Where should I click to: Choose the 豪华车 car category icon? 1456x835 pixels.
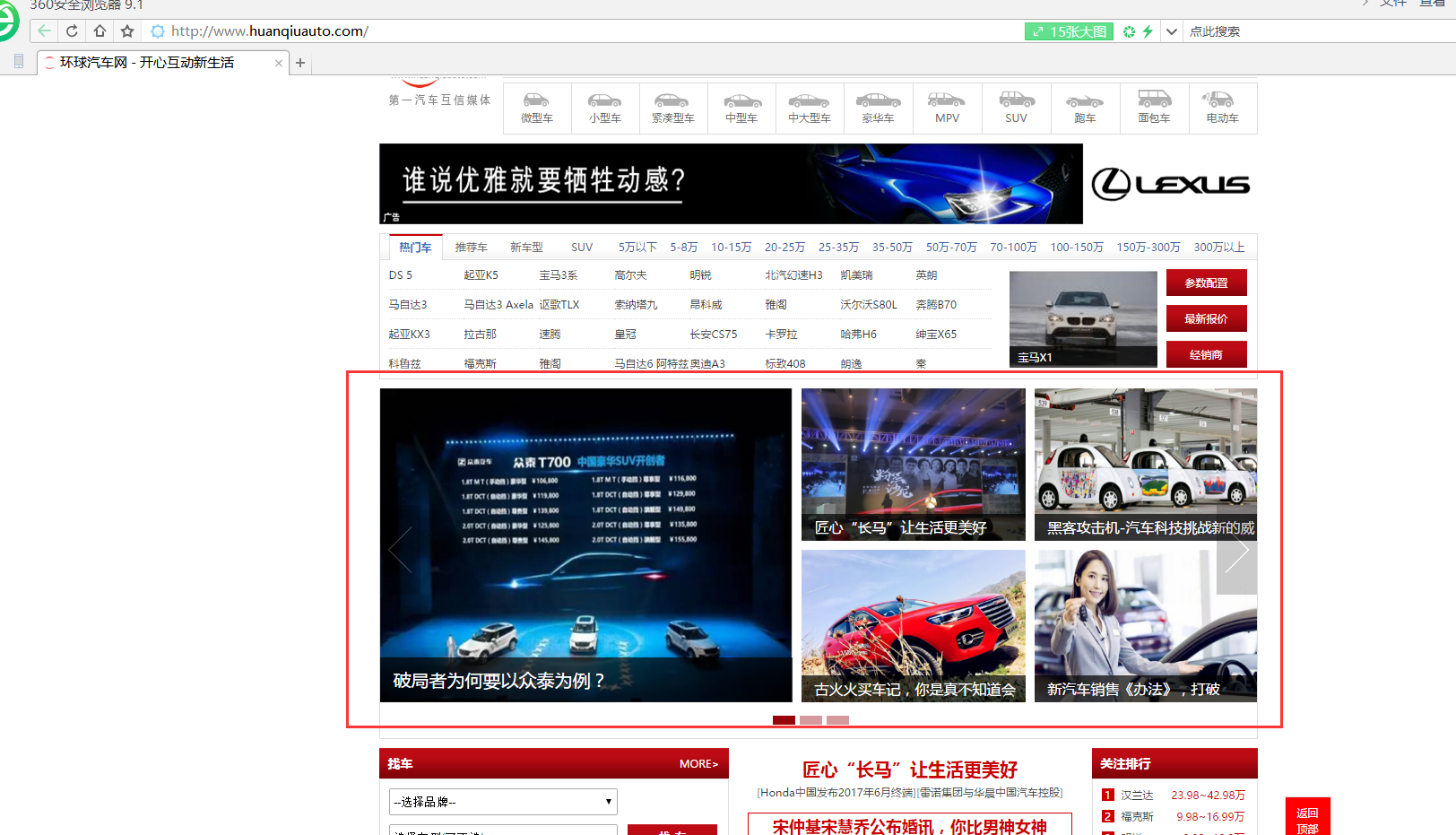click(879, 108)
